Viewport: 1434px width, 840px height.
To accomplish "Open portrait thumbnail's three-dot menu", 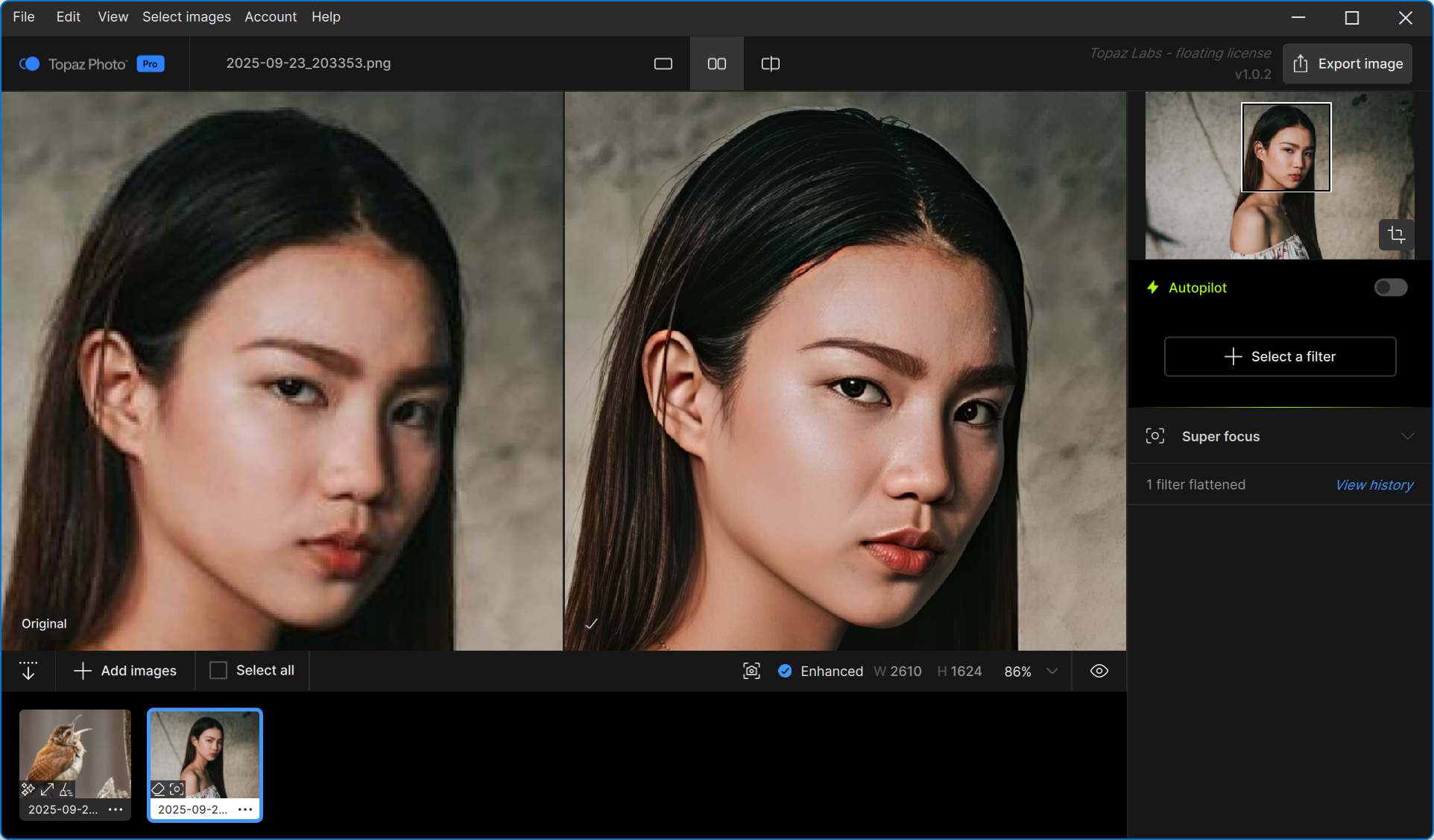I will (x=245, y=809).
